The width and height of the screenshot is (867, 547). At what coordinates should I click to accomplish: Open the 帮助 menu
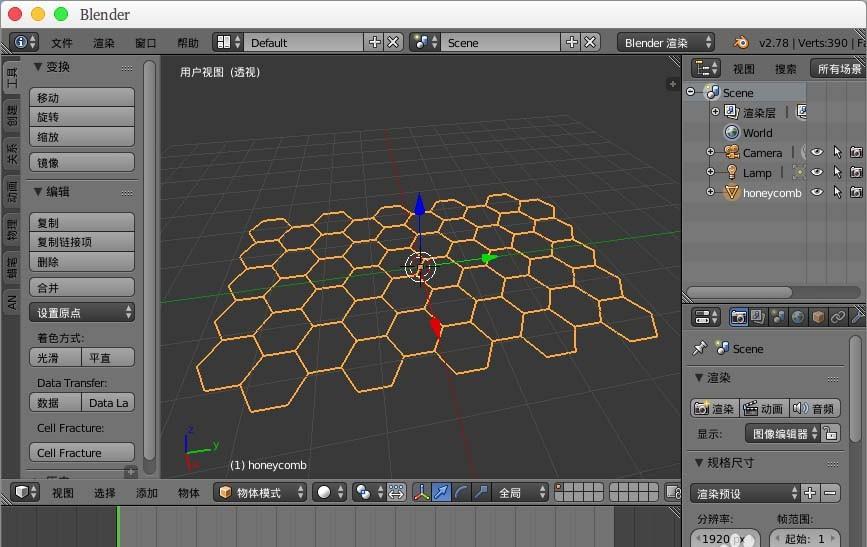187,43
